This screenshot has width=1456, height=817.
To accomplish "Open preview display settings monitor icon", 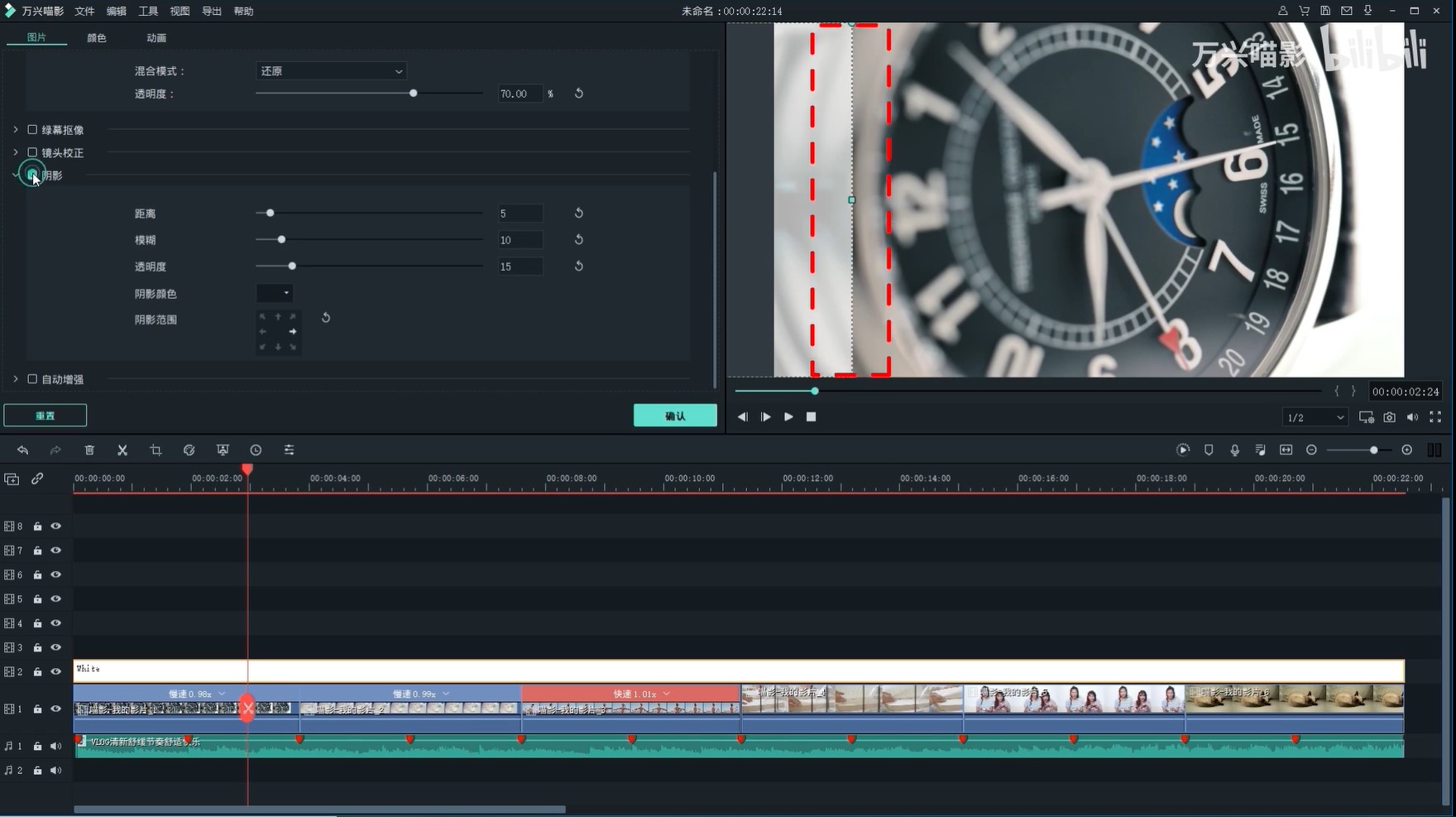I will pos(1366,417).
